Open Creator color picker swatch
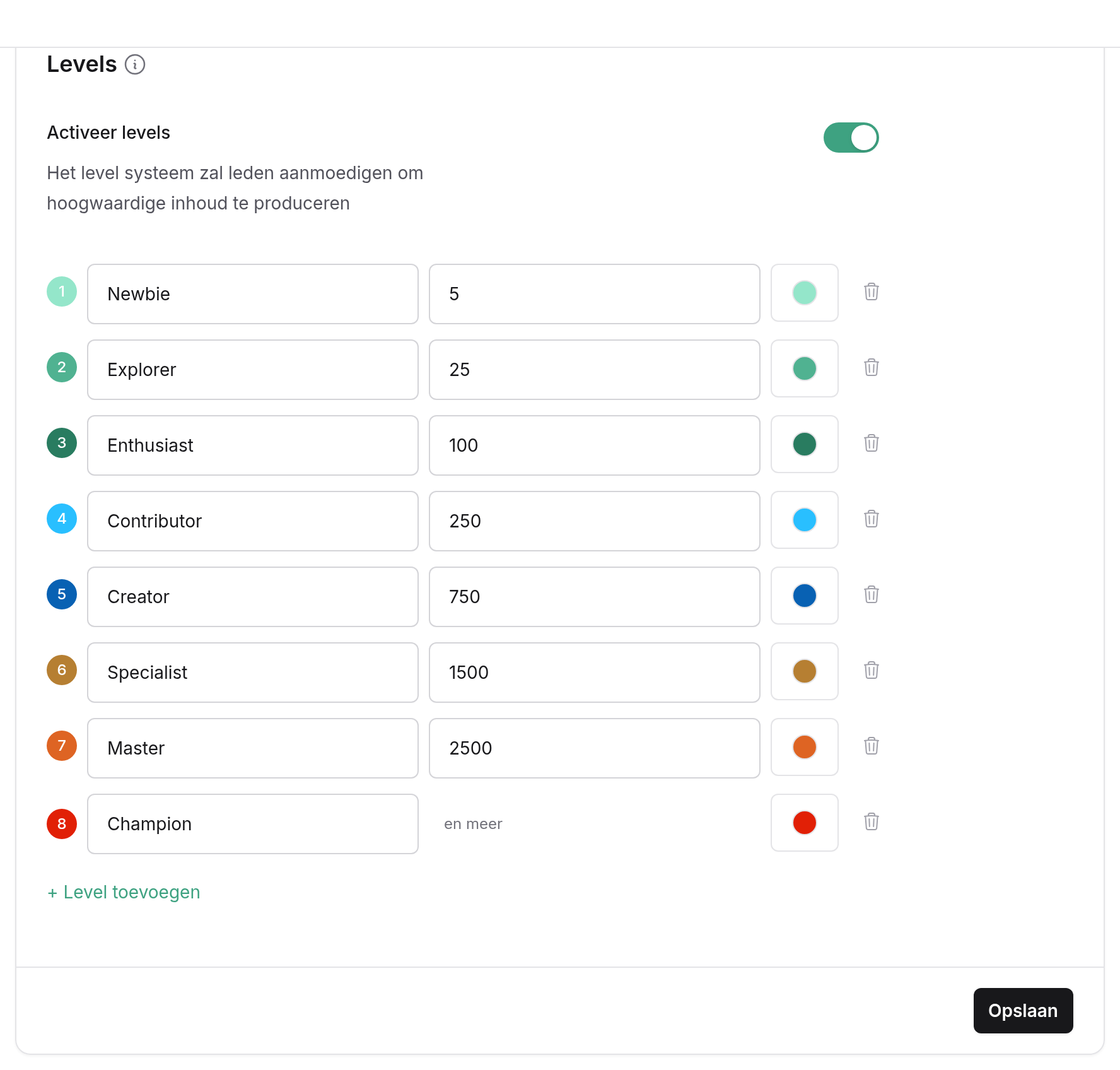The image size is (1120, 1070). (x=805, y=596)
